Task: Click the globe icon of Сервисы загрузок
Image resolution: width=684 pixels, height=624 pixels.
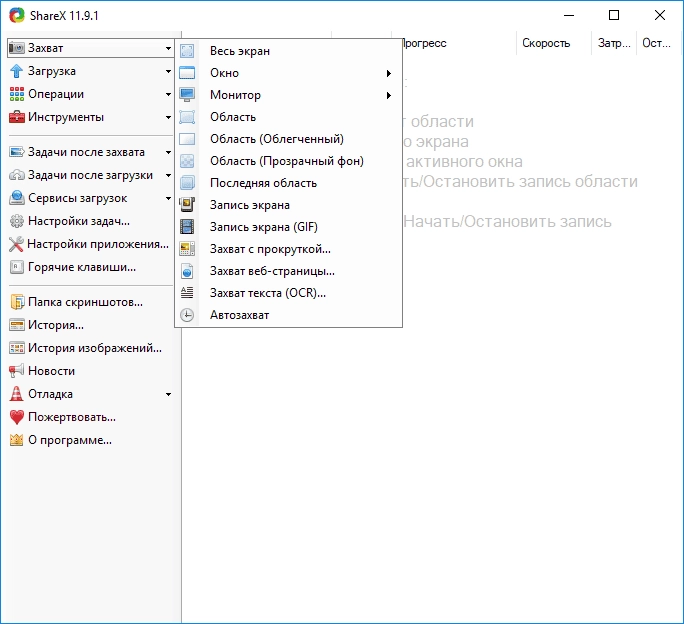Action: 17,198
